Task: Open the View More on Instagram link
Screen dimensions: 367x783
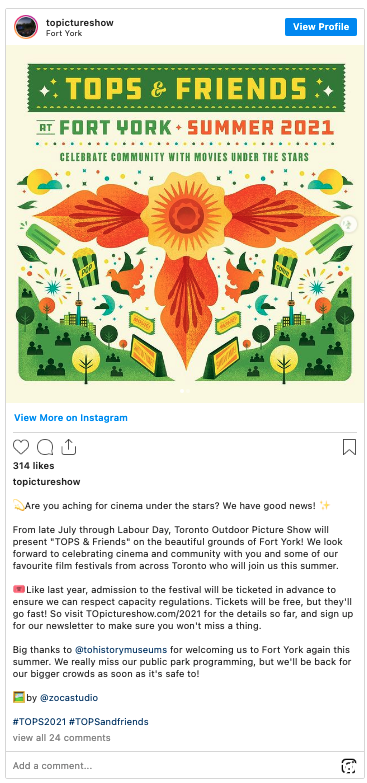Action: (71, 418)
